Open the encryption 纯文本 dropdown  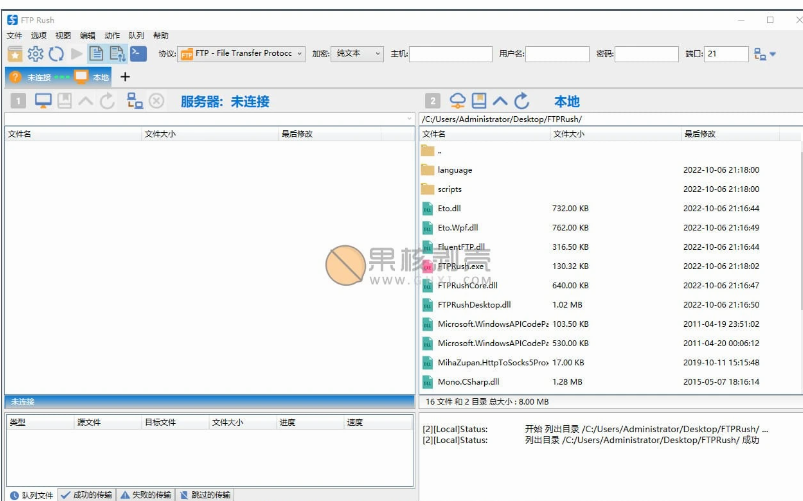(x=357, y=53)
